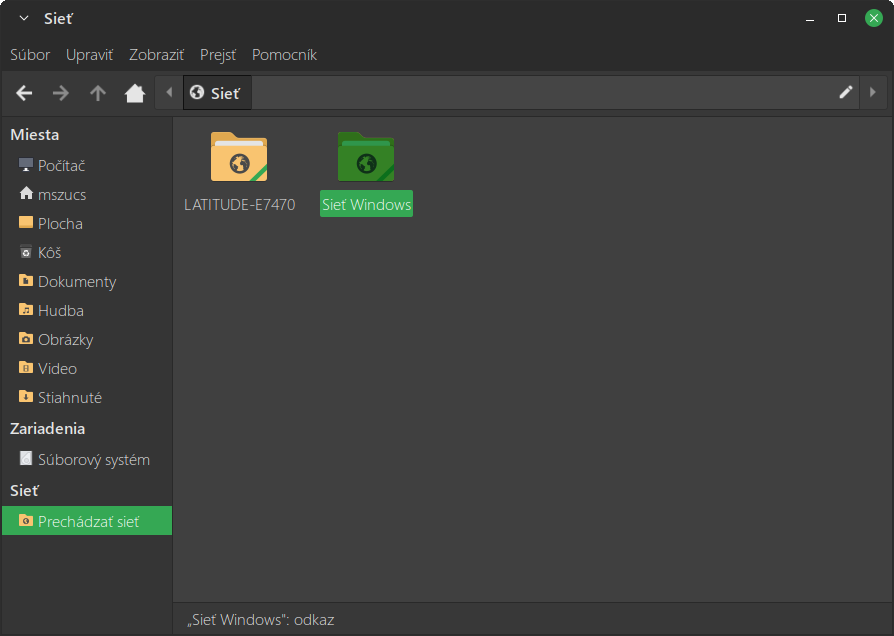Screen dimensions: 894x636
Task: Go up to parent folder arrow
Action: 98,93
